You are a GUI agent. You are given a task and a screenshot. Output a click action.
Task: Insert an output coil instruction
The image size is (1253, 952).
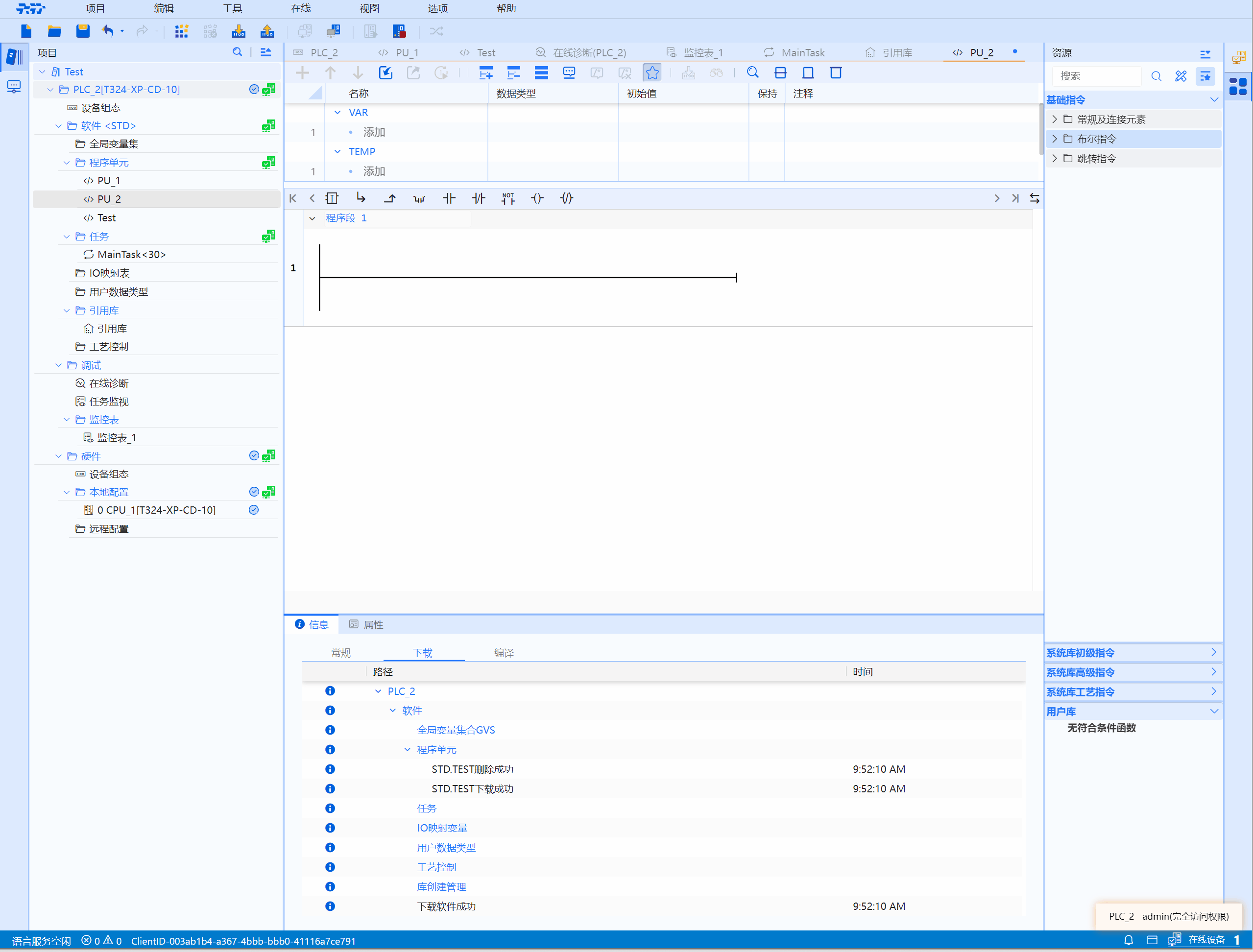point(537,198)
